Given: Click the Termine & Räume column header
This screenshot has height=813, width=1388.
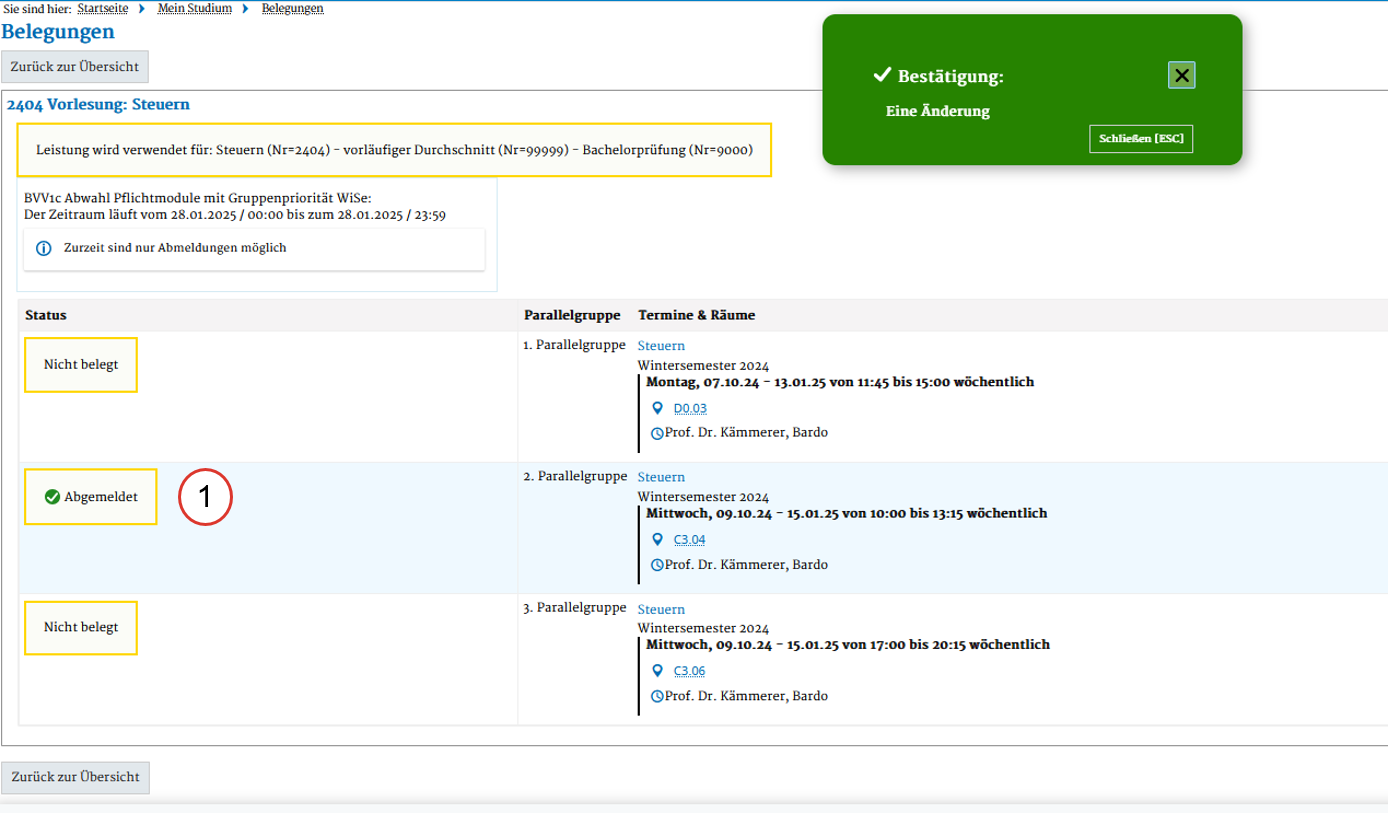Looking at the screenshot, I should click(697, 315).
